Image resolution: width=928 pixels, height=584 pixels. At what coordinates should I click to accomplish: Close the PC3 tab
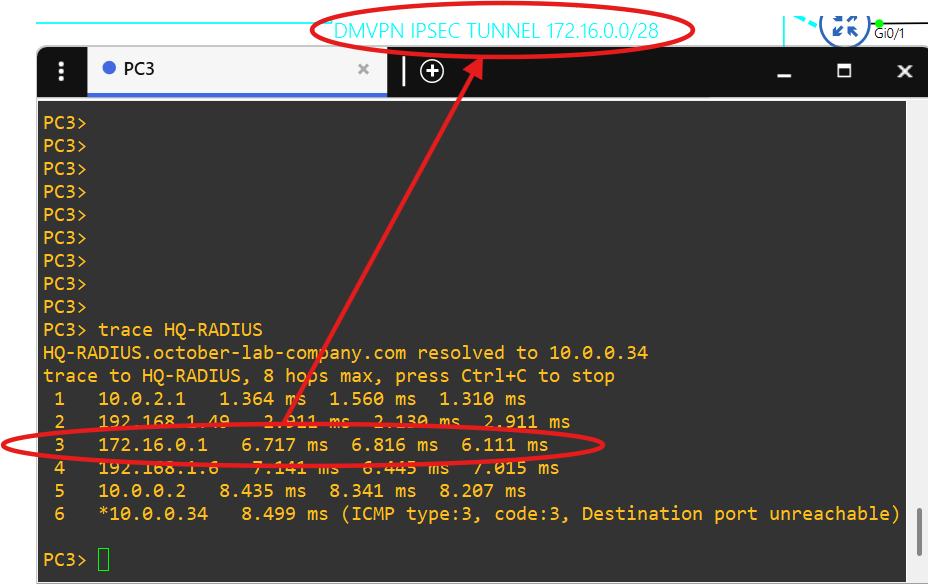tap(363, 69)
